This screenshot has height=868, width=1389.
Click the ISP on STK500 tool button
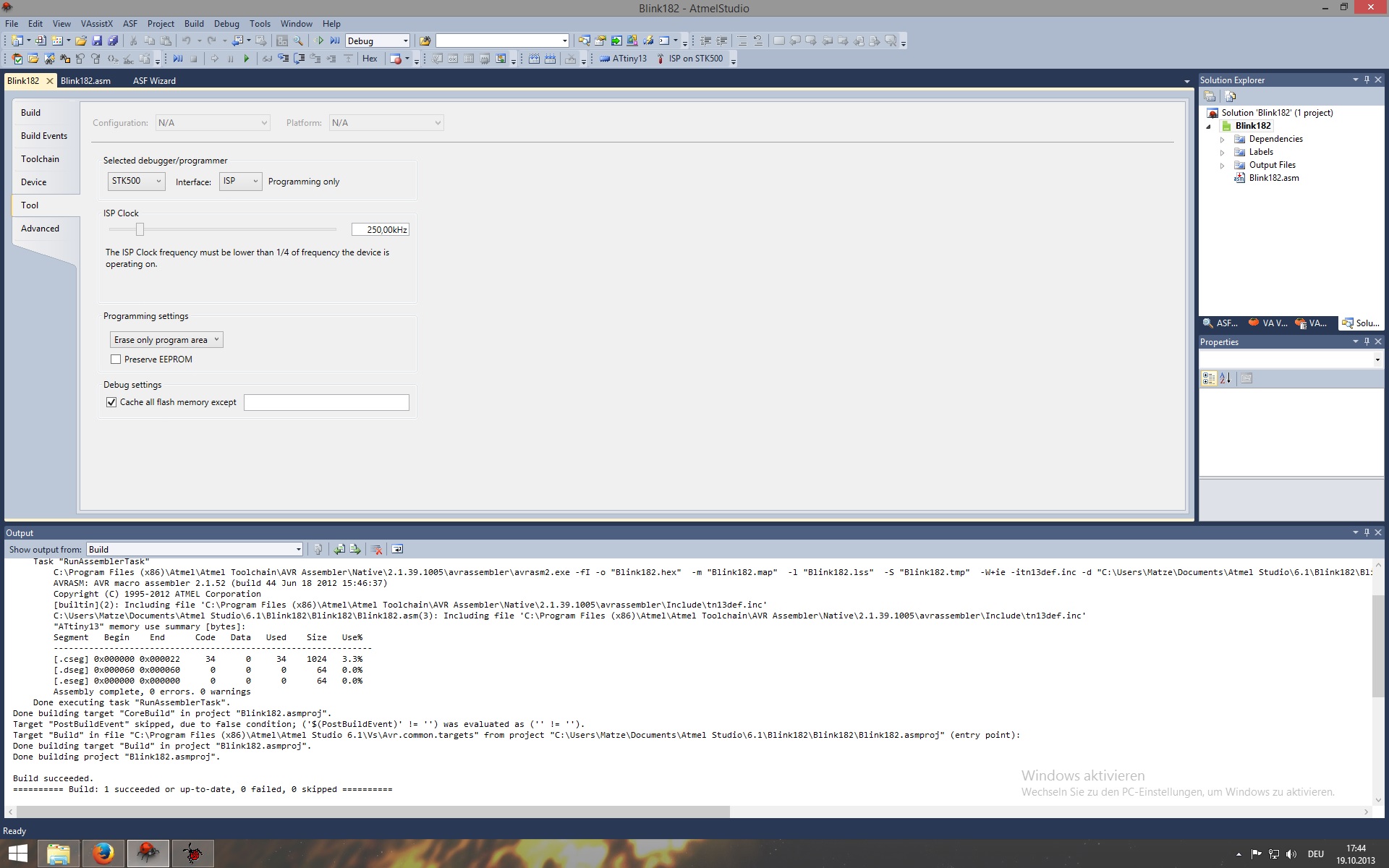[691, 59]
